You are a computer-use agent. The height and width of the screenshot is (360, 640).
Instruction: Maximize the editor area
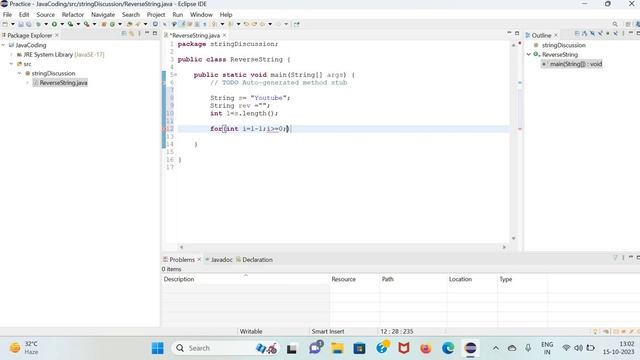pos(517,33)
